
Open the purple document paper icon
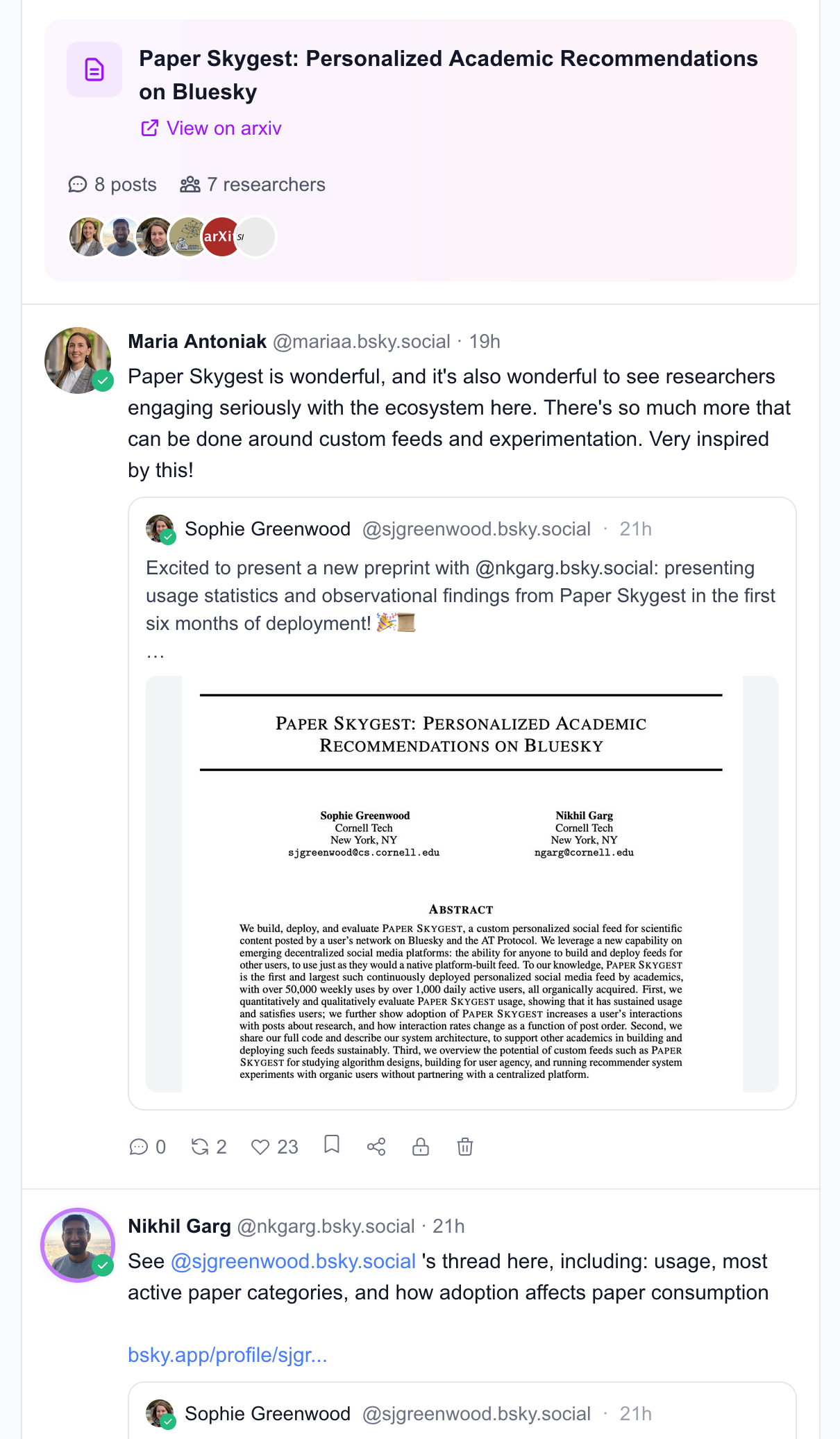(x=94, y=69)
